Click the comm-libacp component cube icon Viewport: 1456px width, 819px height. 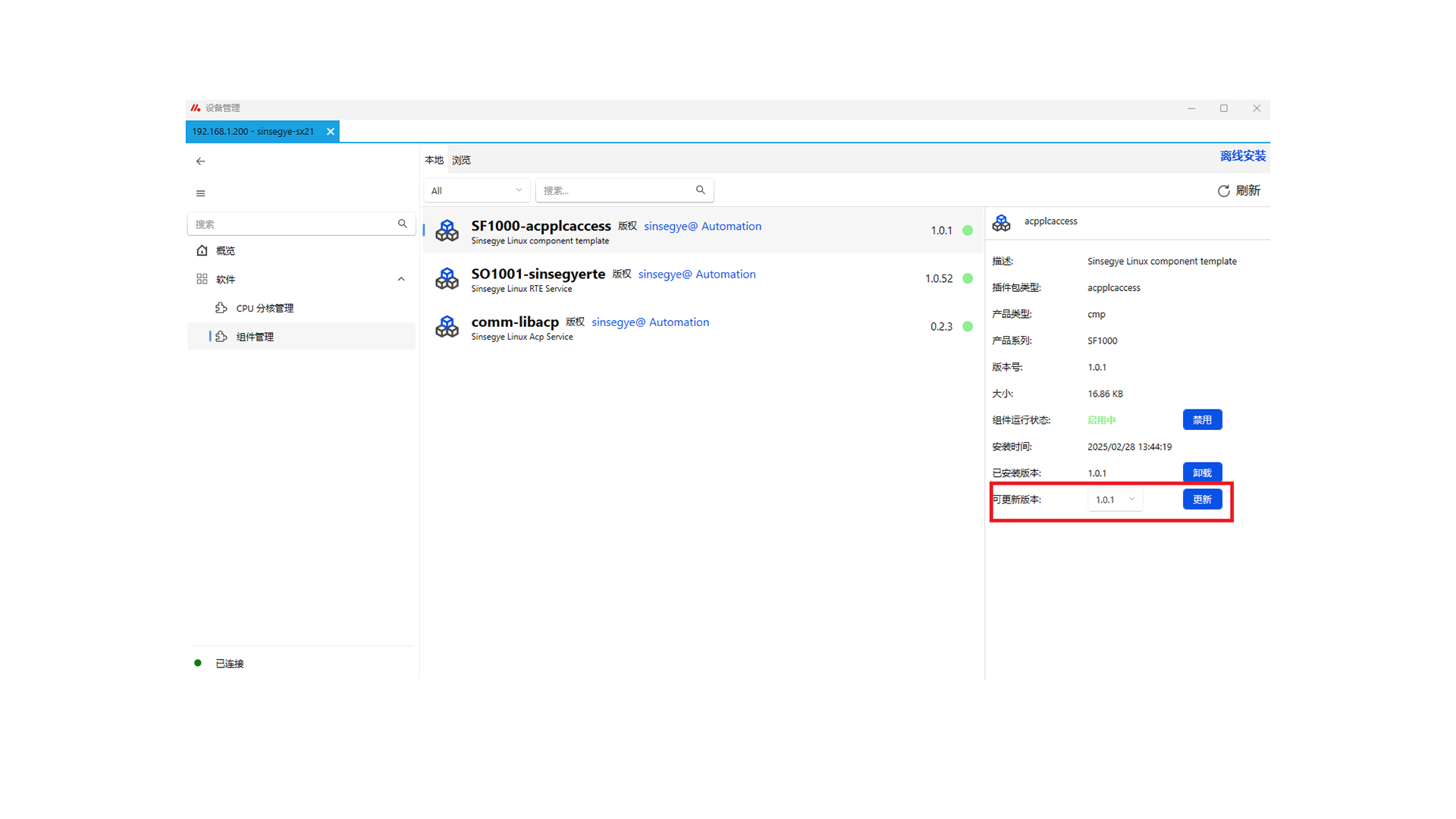(x=447, y=327)
